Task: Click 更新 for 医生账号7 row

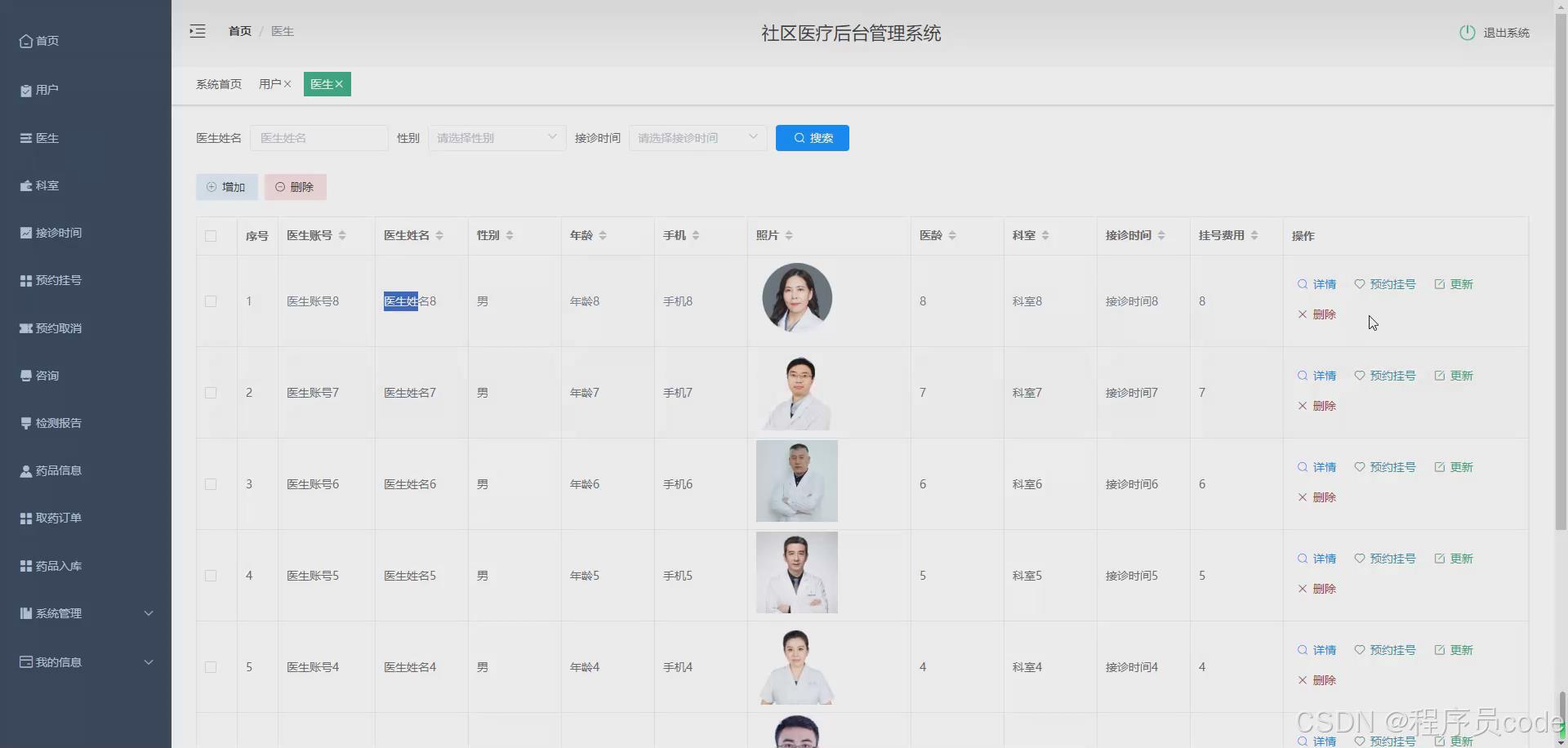Action: tap(1453, 376)
